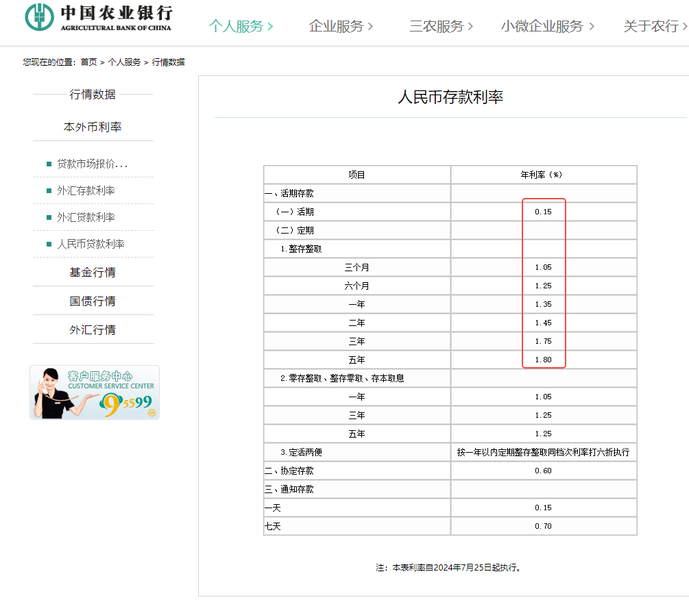Click the 人民币存款利率 page heading

450,97
